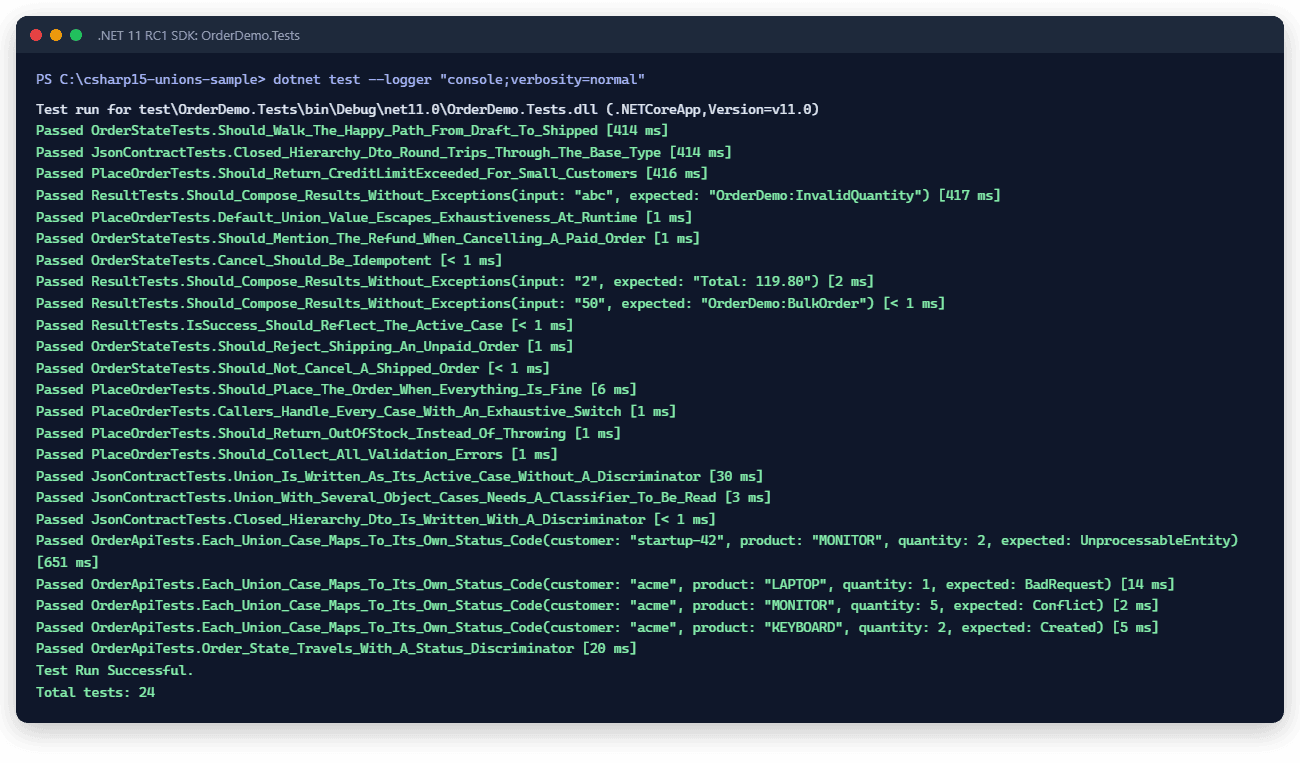The width and height of the screenshot is (1300, 763).
Task: Click the Union_With_Several_Object_Cases_Needs_A_Classifier_To_Be_Read line
Action: click(x=403, y=497)
